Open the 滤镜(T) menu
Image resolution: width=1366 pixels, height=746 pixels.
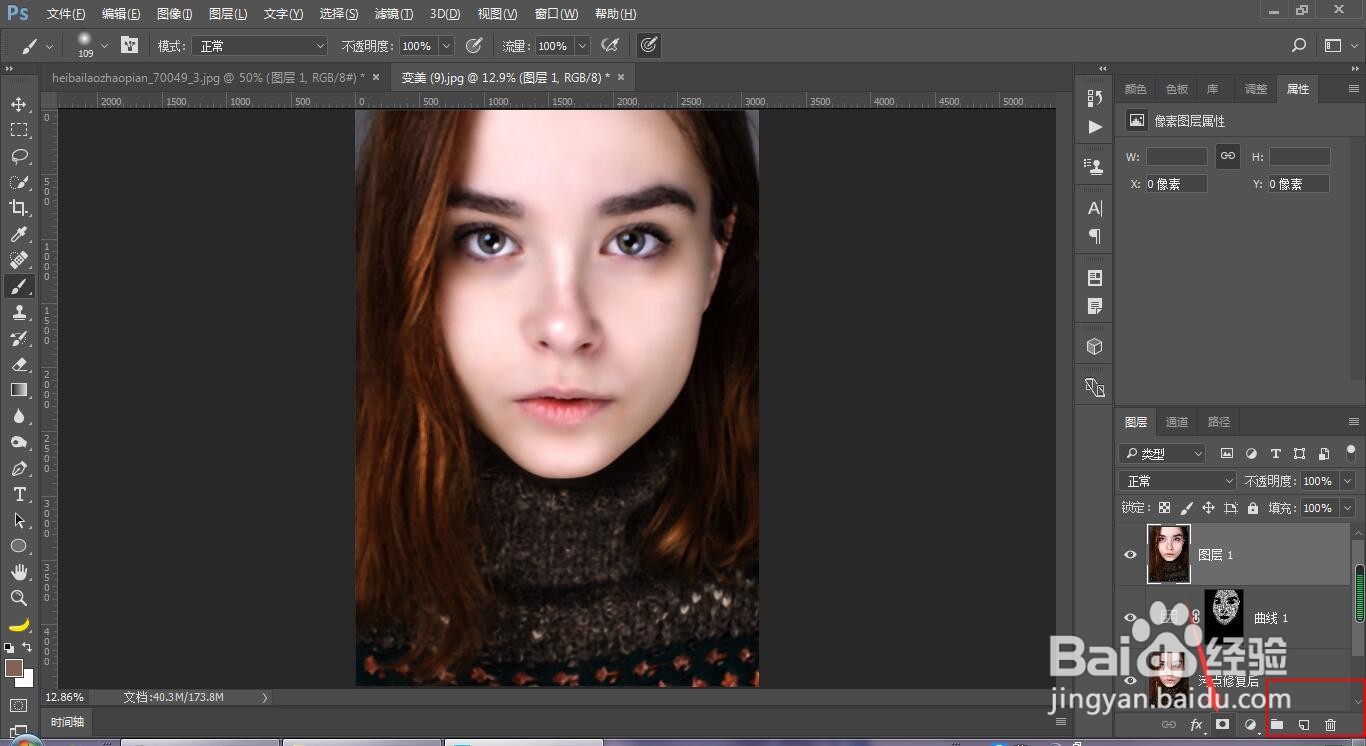[x=394, y=14]
